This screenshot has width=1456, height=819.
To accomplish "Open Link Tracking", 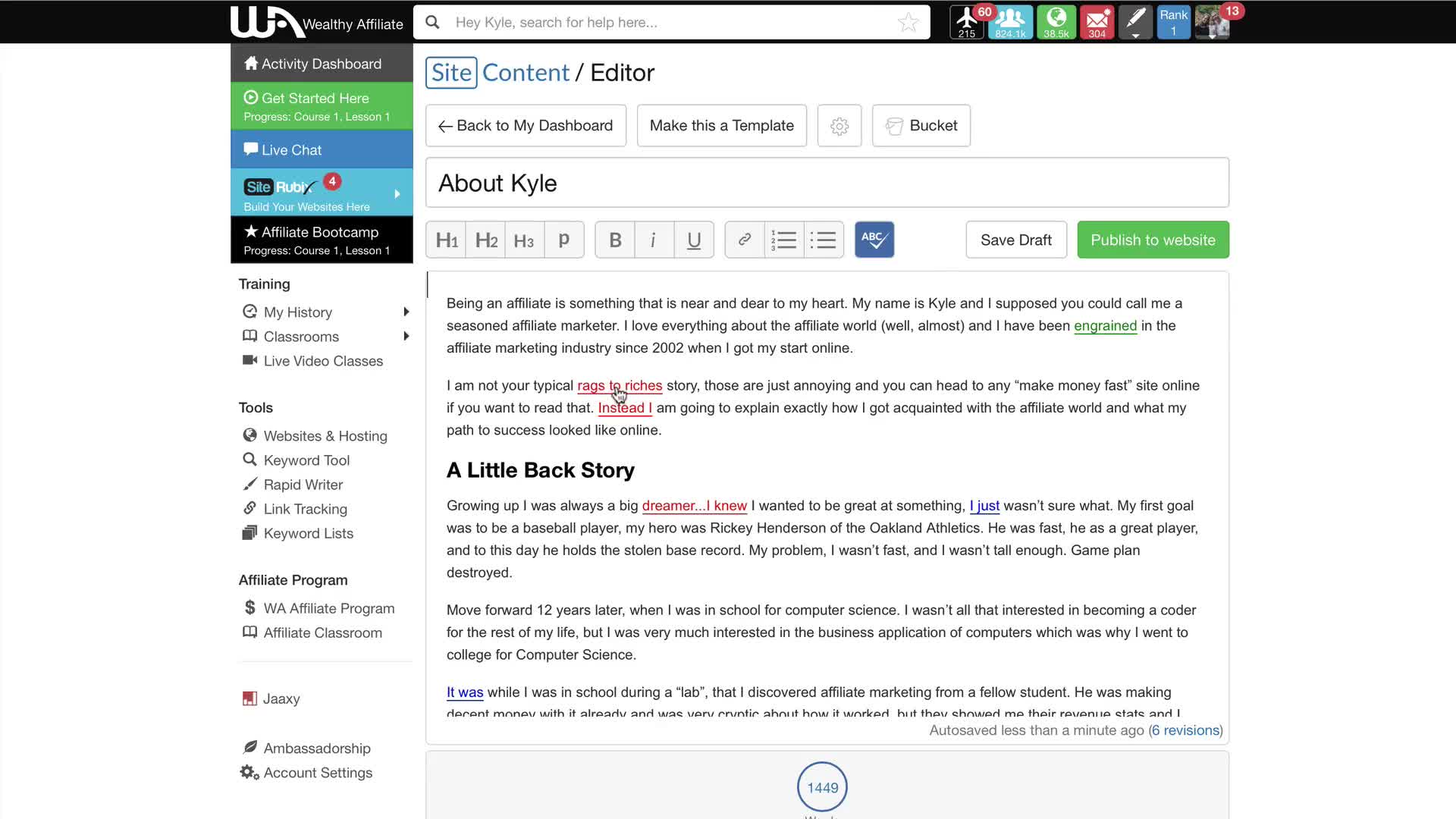I will pos(306,509).
